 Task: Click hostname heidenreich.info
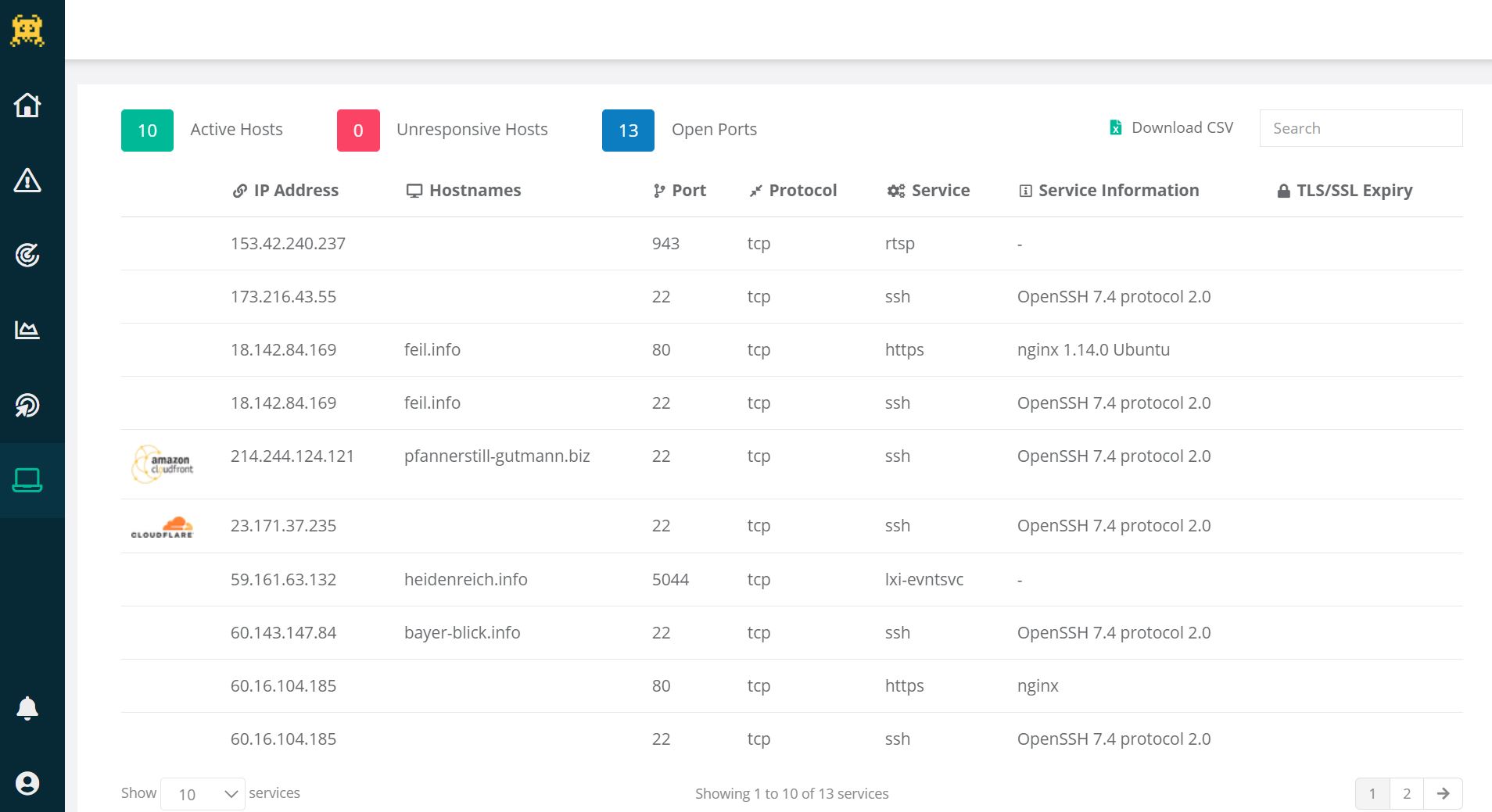(466, 580)
